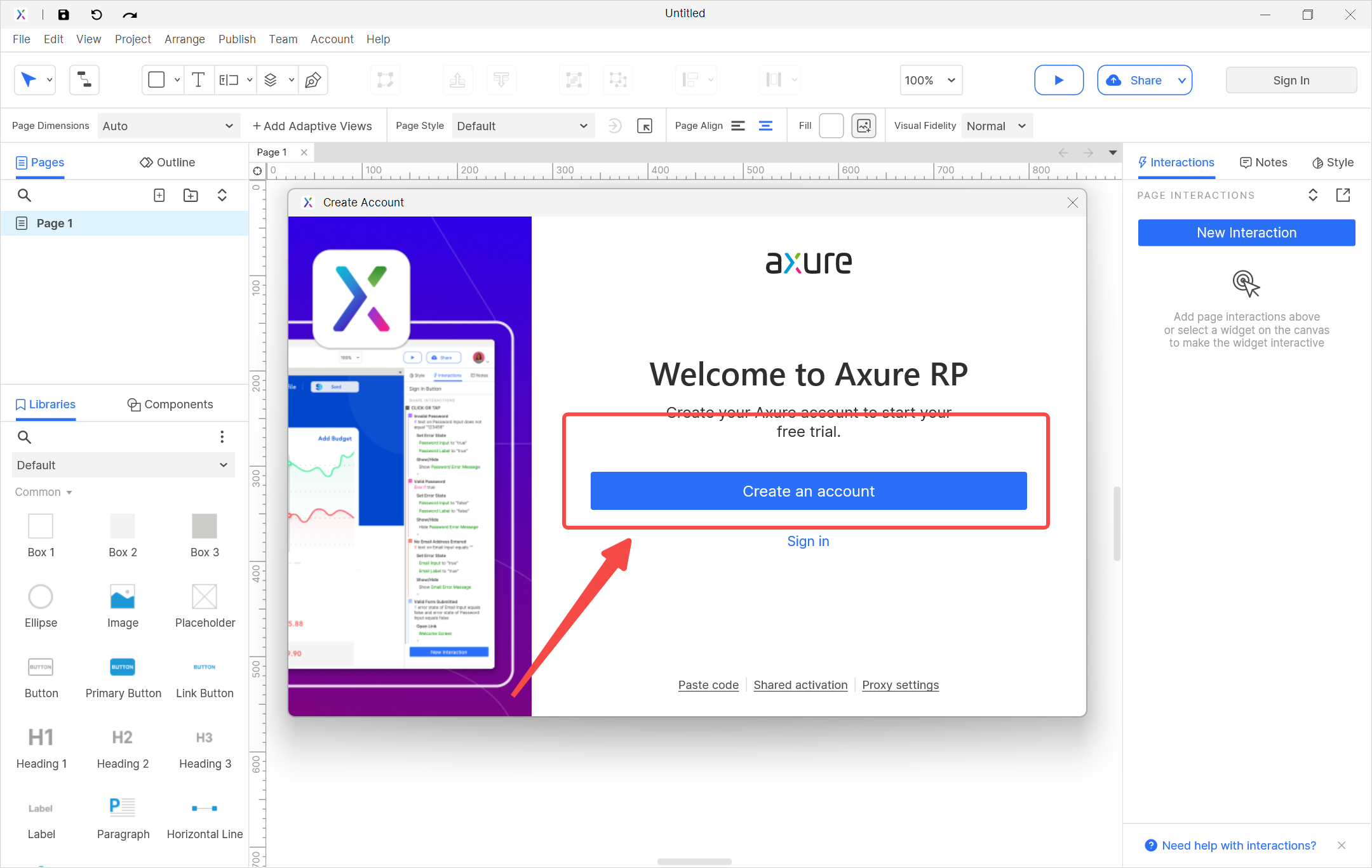Click the search pages magnifier icon
The width and height of the screenshot is (1372, 868).
click(24, 196)
